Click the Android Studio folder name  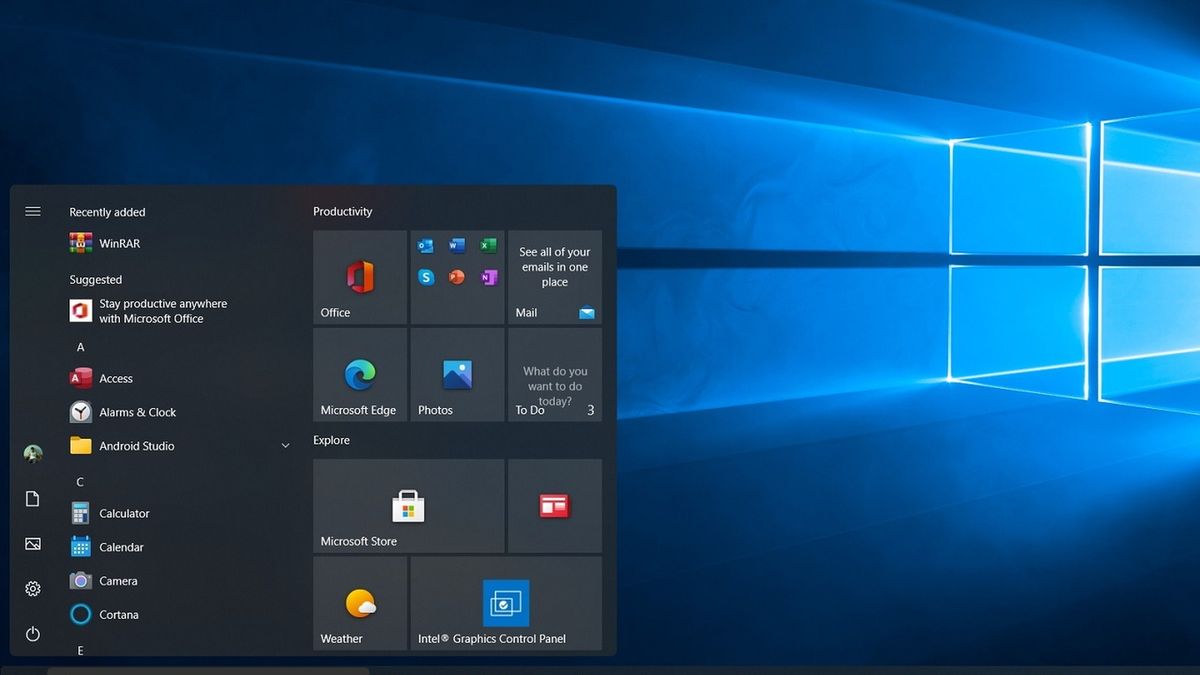click(x=137, y=446)
